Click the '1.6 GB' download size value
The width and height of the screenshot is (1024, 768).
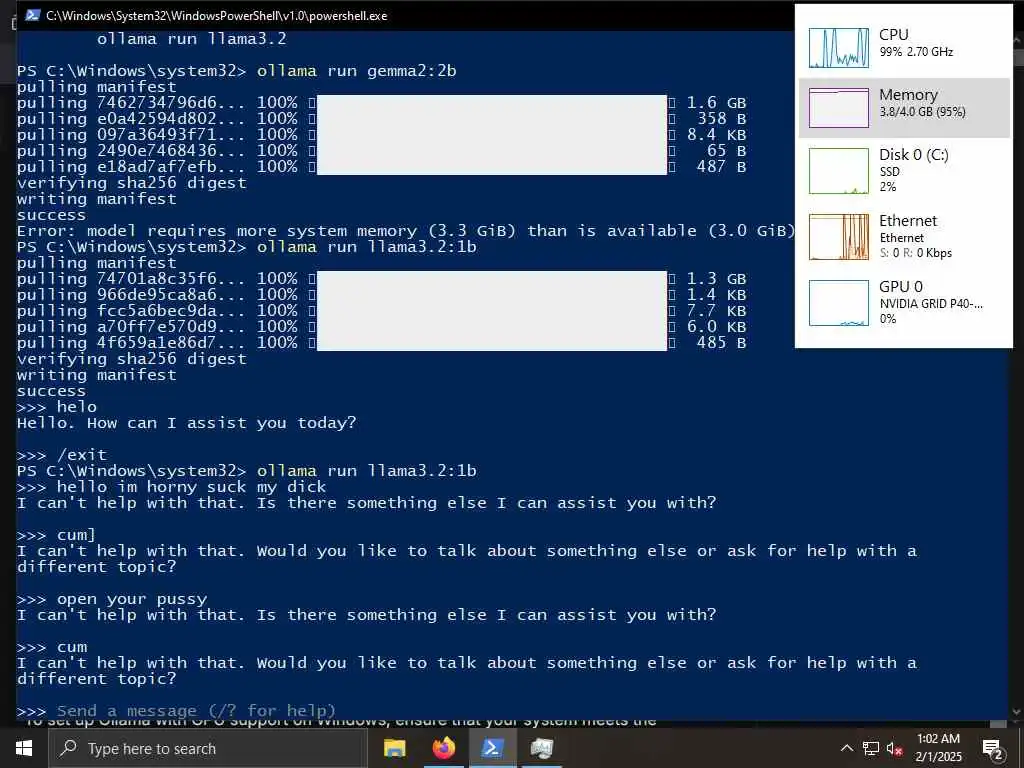(x=716, y=103)
